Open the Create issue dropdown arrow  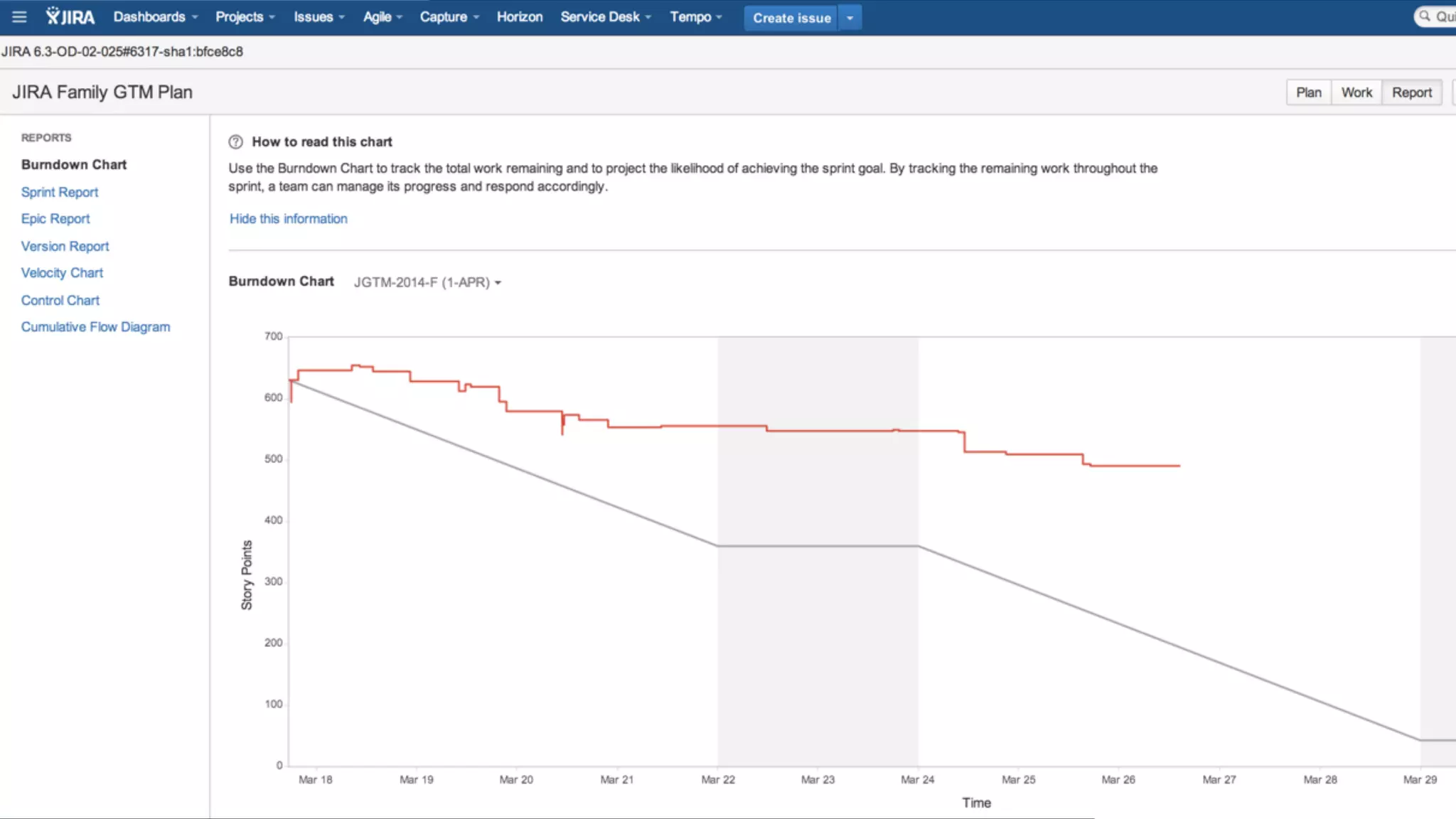pyautogui.click(x=850, y=18)
